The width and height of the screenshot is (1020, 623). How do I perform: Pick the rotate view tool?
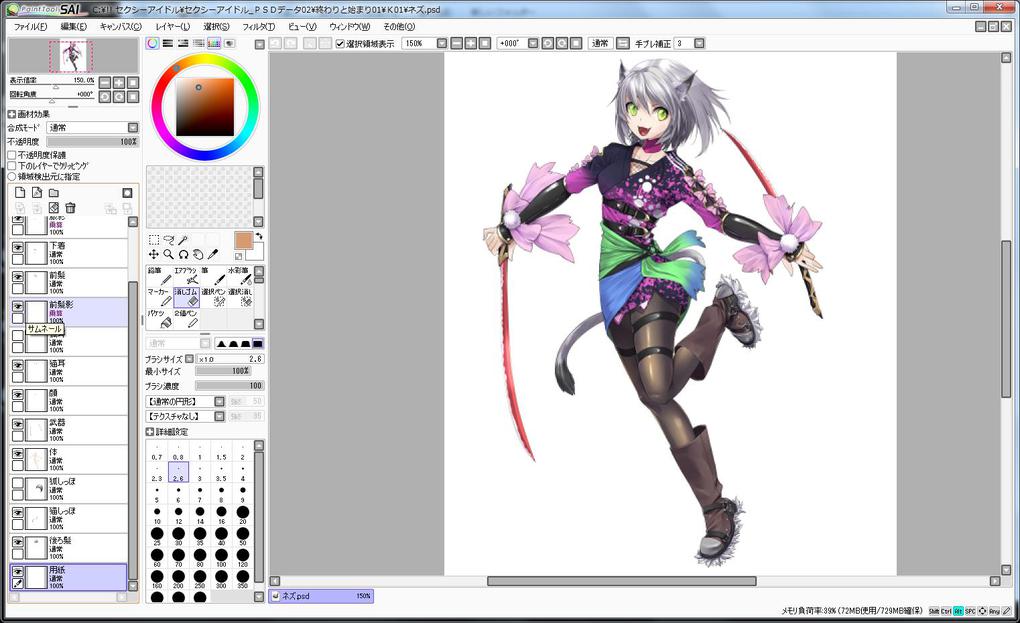click(x=183, y=254)
